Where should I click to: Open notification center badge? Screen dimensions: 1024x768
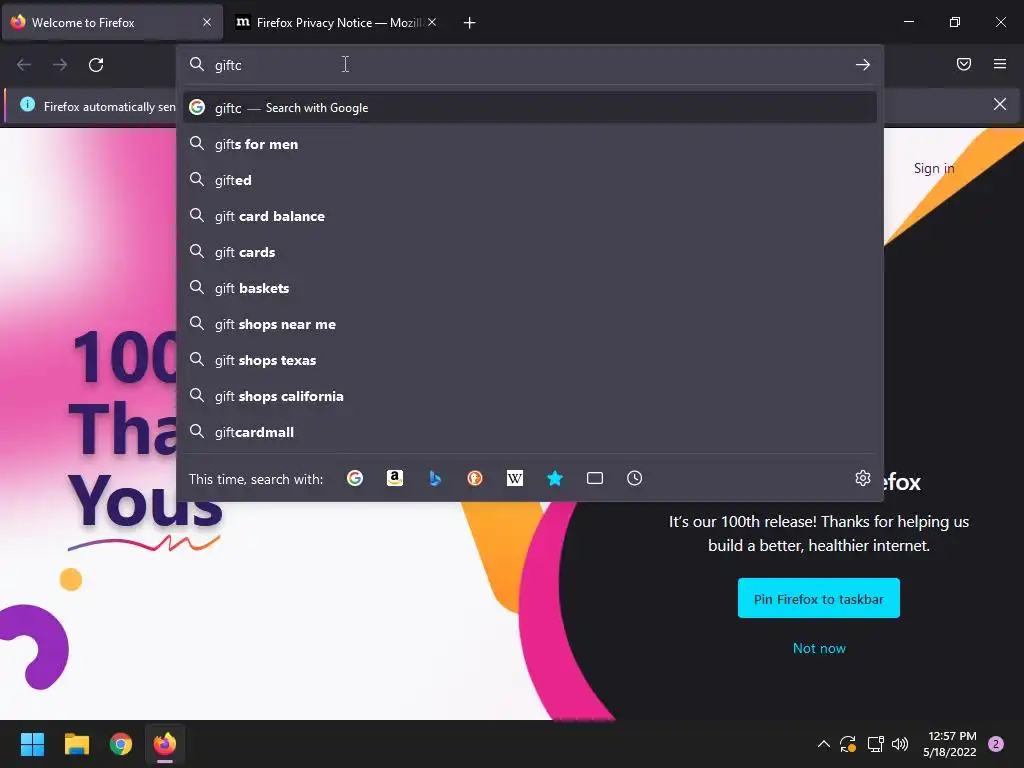pos(996,744)
